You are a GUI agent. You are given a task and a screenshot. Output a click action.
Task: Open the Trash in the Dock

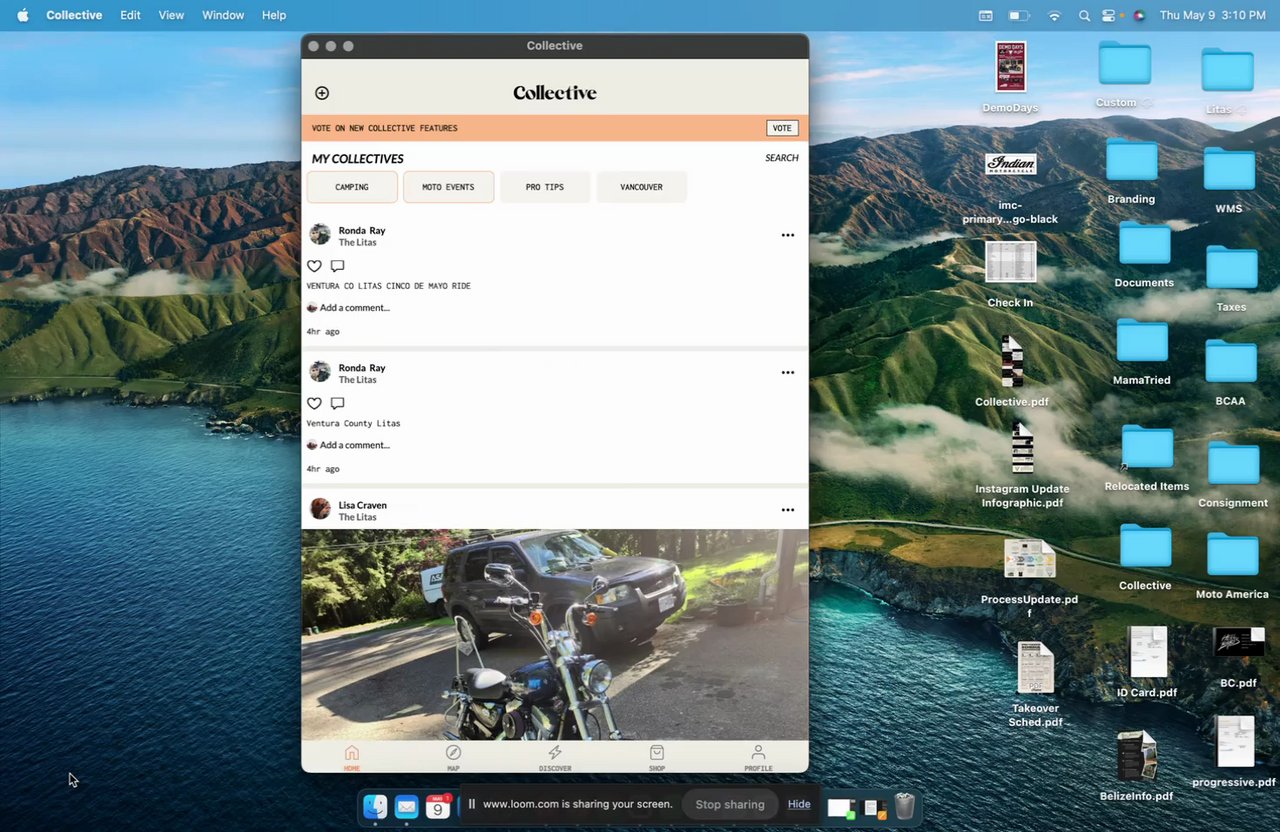click(x=904, y=806)
